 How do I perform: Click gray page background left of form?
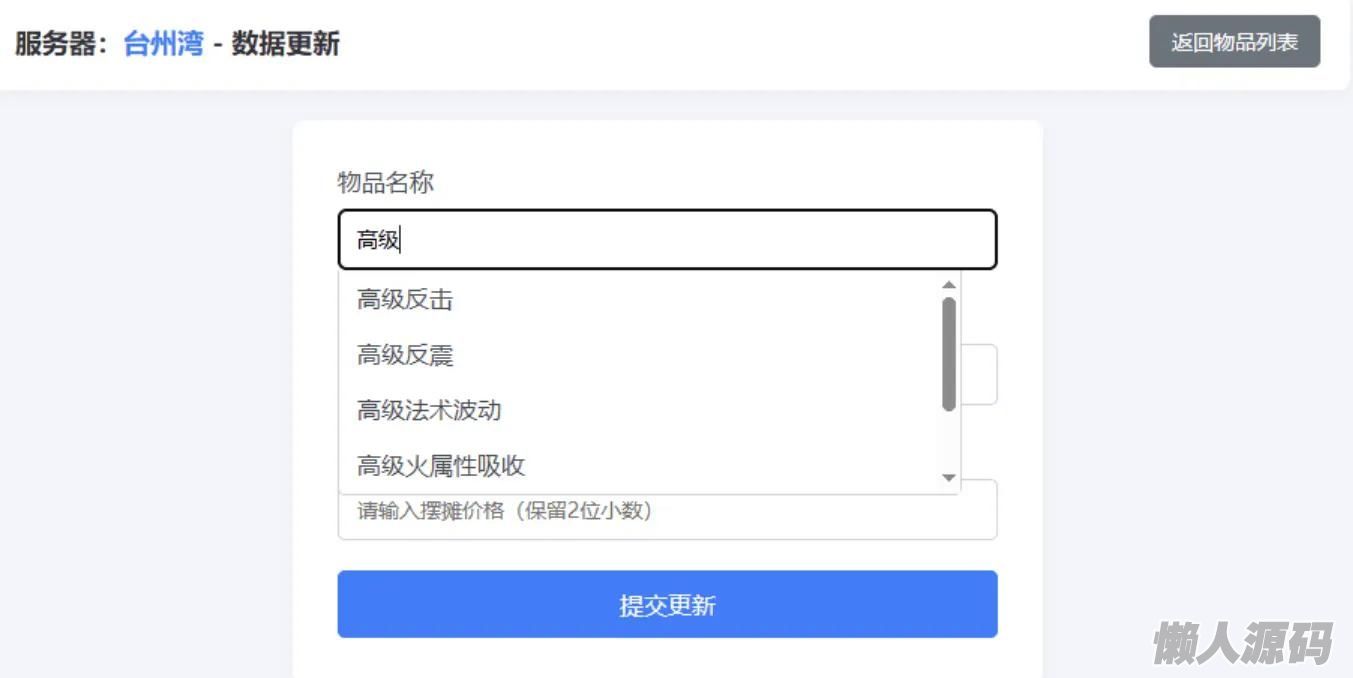[x=145, y=380]
